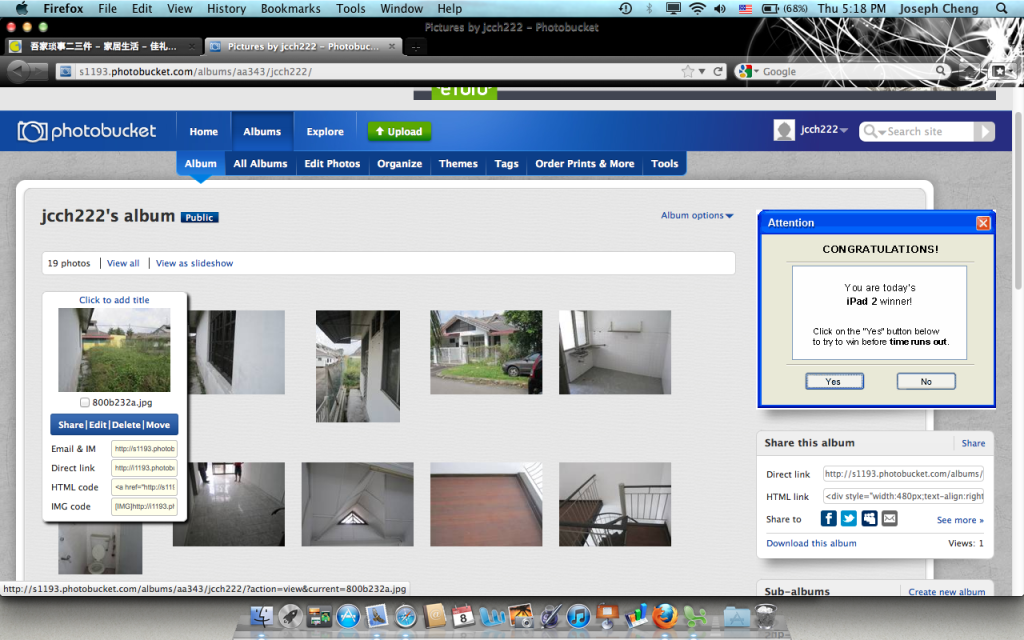Close the Pictures by jcch222 tab
This screenshot has height=640, width=1024.
[x=392, y=46]
